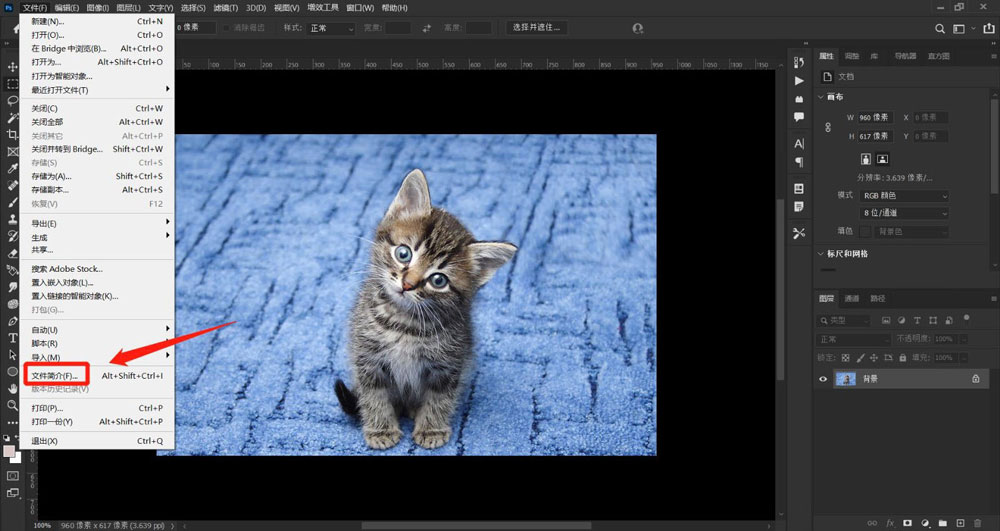Image resolution: width=1000 pixels, height=531 pixels.
Task: Hide the 背景 layer with eye icon
Action: pos(824,379)
